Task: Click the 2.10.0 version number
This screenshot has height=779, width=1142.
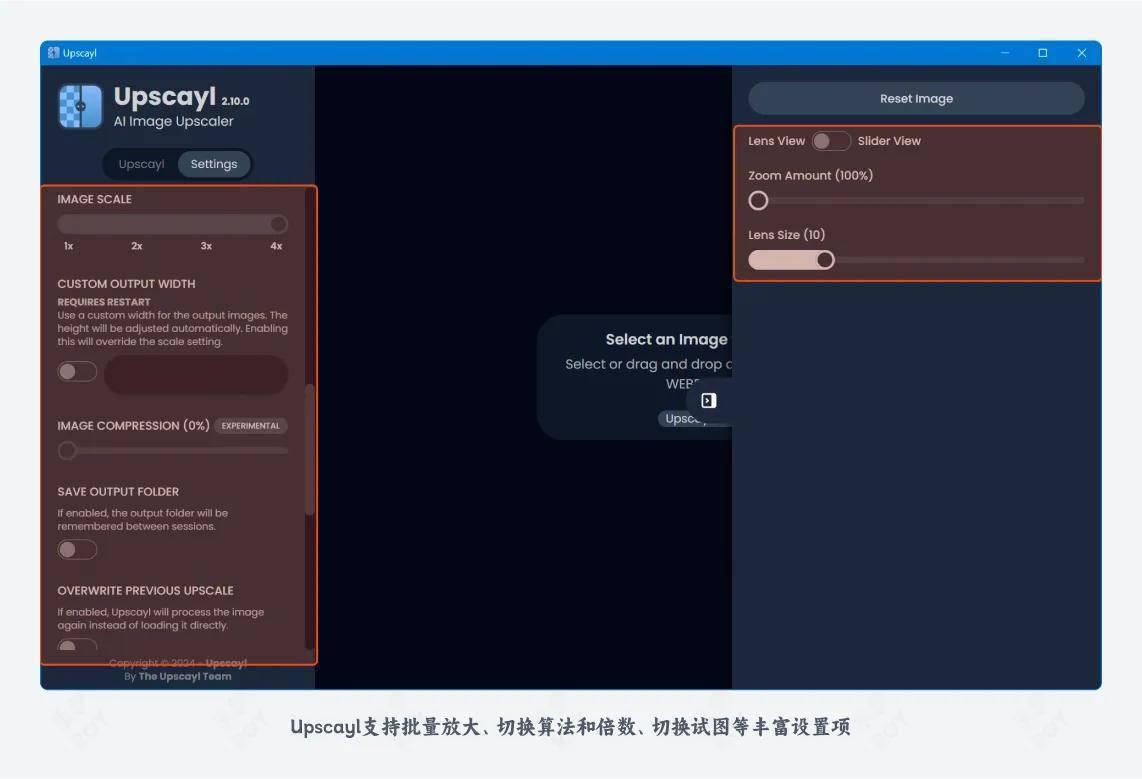Action: (x=235, y=101)
